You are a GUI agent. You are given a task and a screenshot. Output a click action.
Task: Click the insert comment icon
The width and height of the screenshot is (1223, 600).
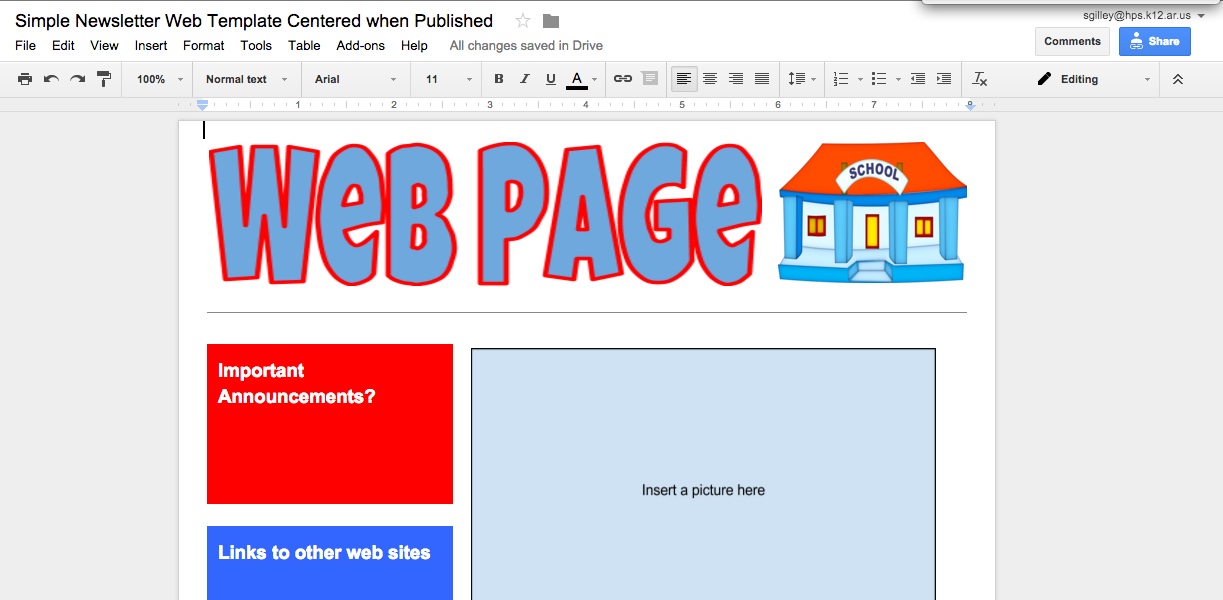pyautogui.click(x=650, y=79)
